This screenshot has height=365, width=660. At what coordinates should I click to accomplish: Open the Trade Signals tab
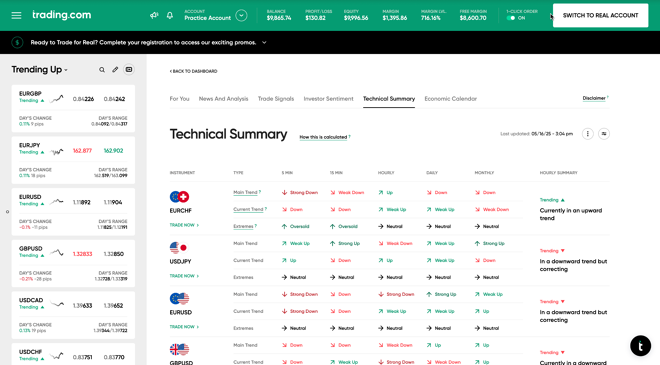pyautogui.click(x=276, y=99)
